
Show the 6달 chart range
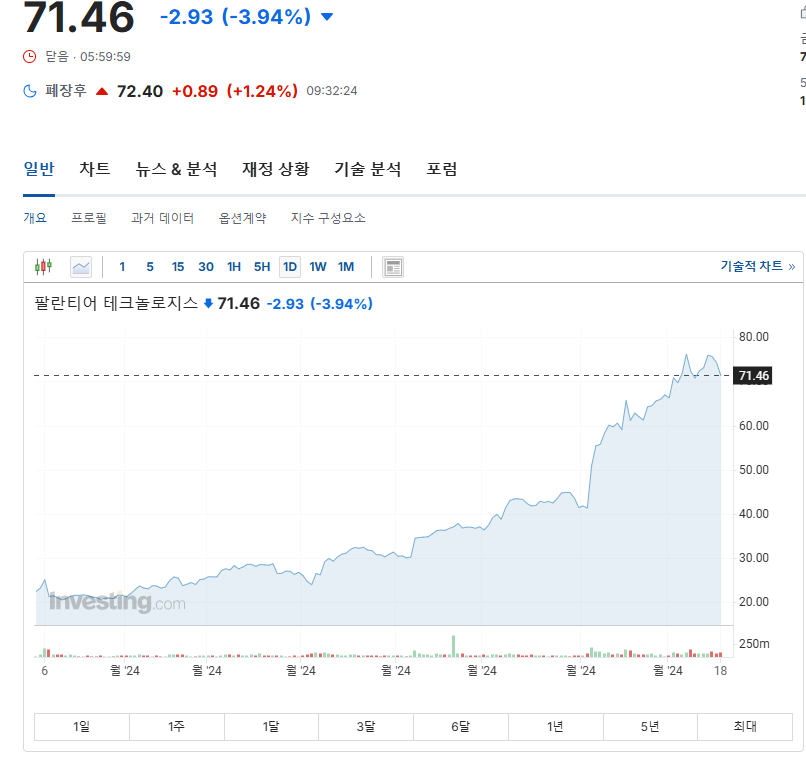coord(461,727)
